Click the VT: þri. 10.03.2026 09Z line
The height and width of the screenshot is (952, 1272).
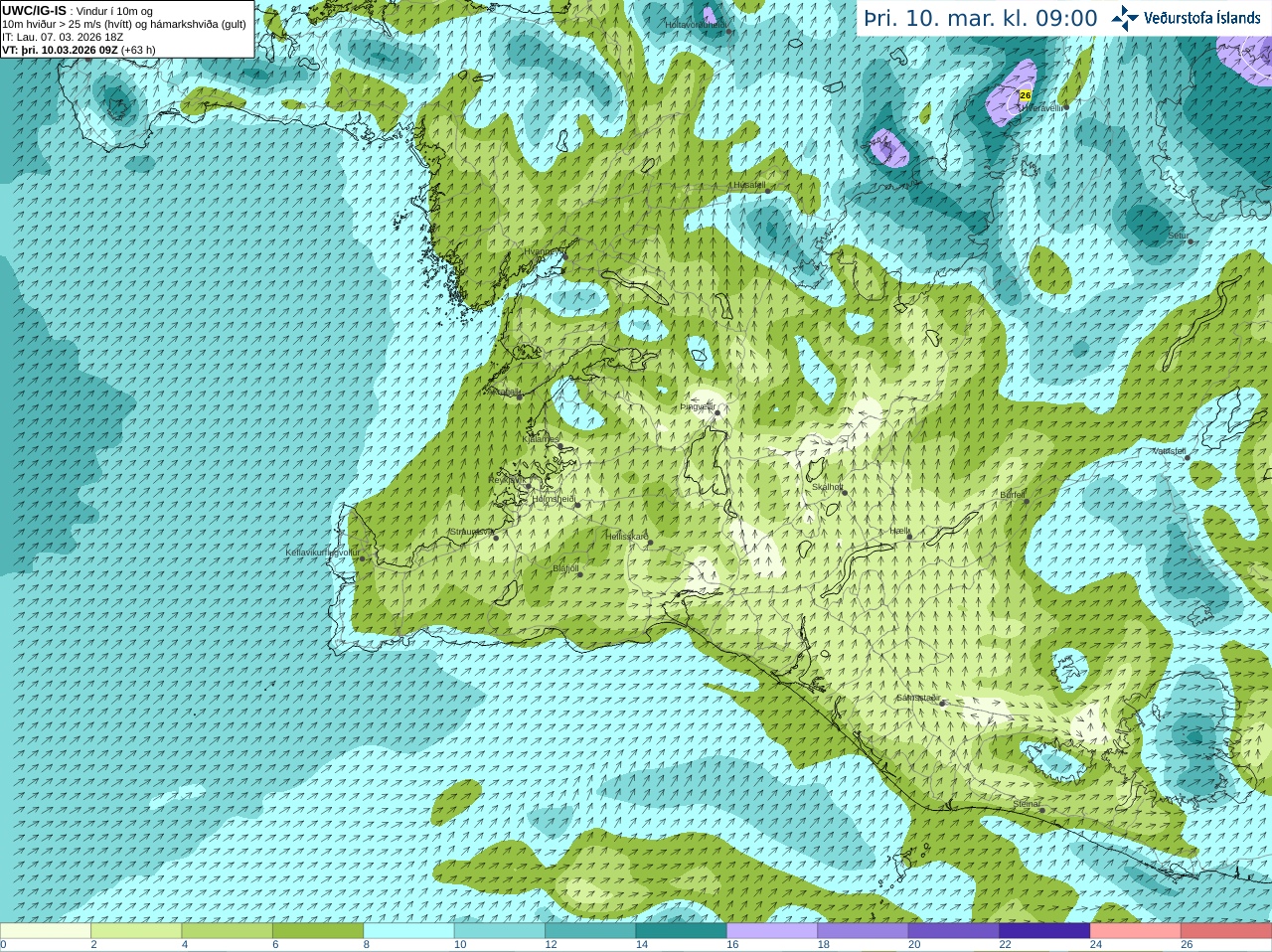(79, 50)
